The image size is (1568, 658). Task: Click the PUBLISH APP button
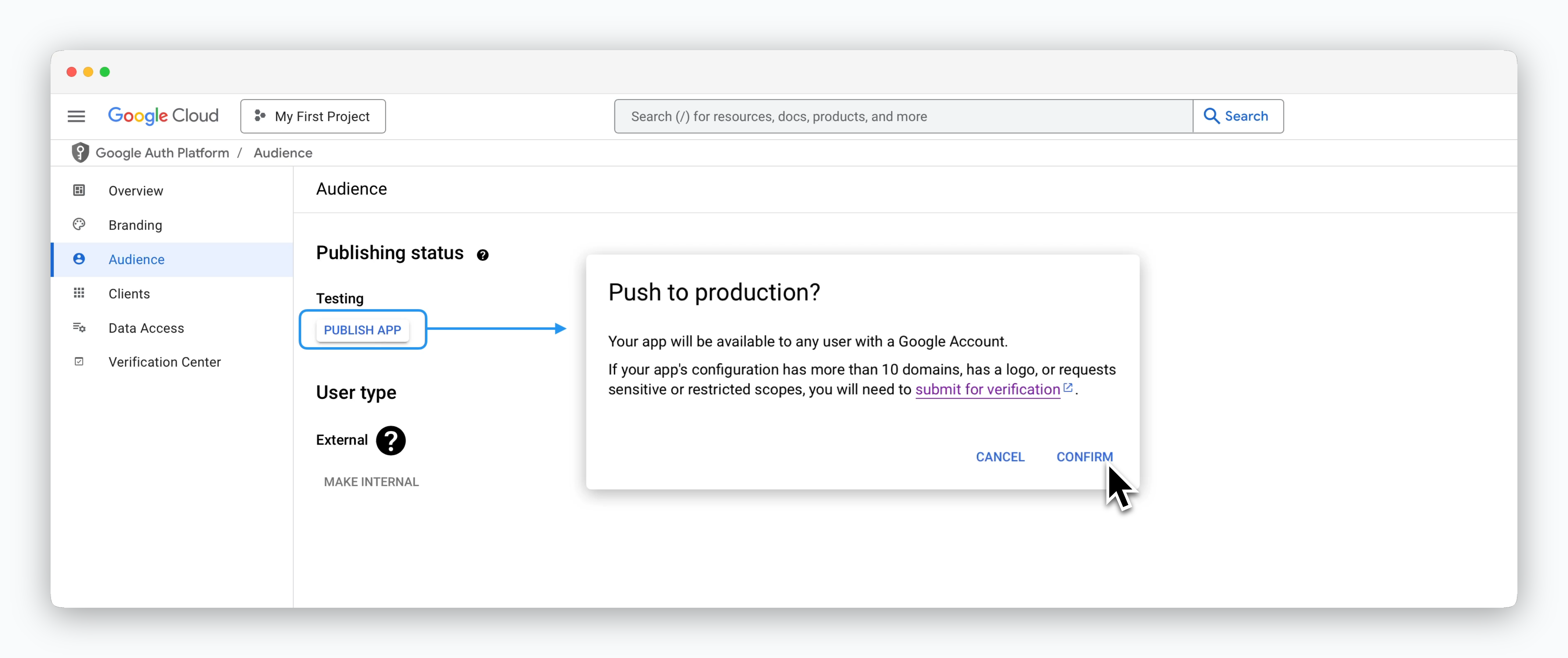[x=363, y=330]
